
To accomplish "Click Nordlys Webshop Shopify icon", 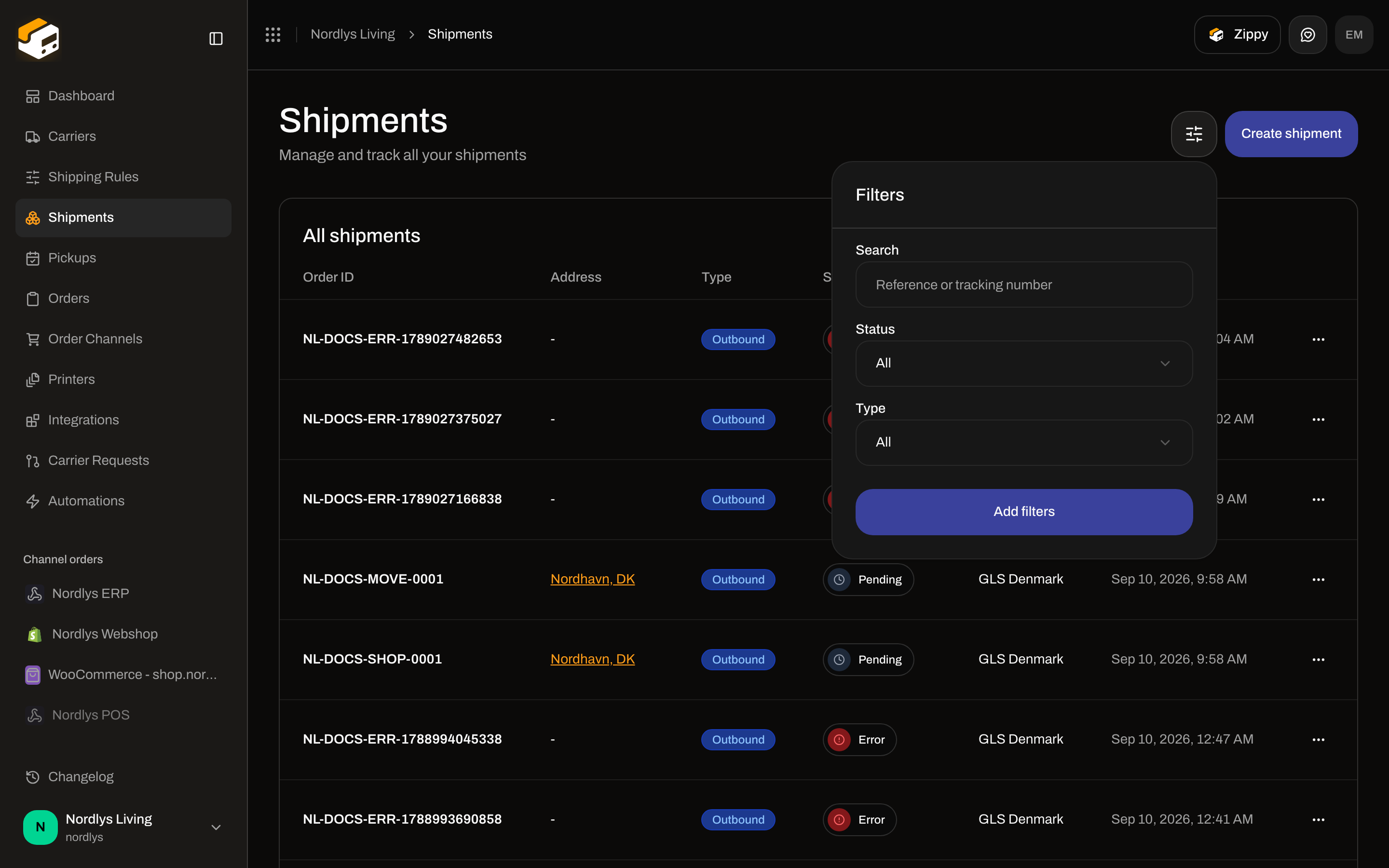I will pyautogui.click(x=34, y=634).
